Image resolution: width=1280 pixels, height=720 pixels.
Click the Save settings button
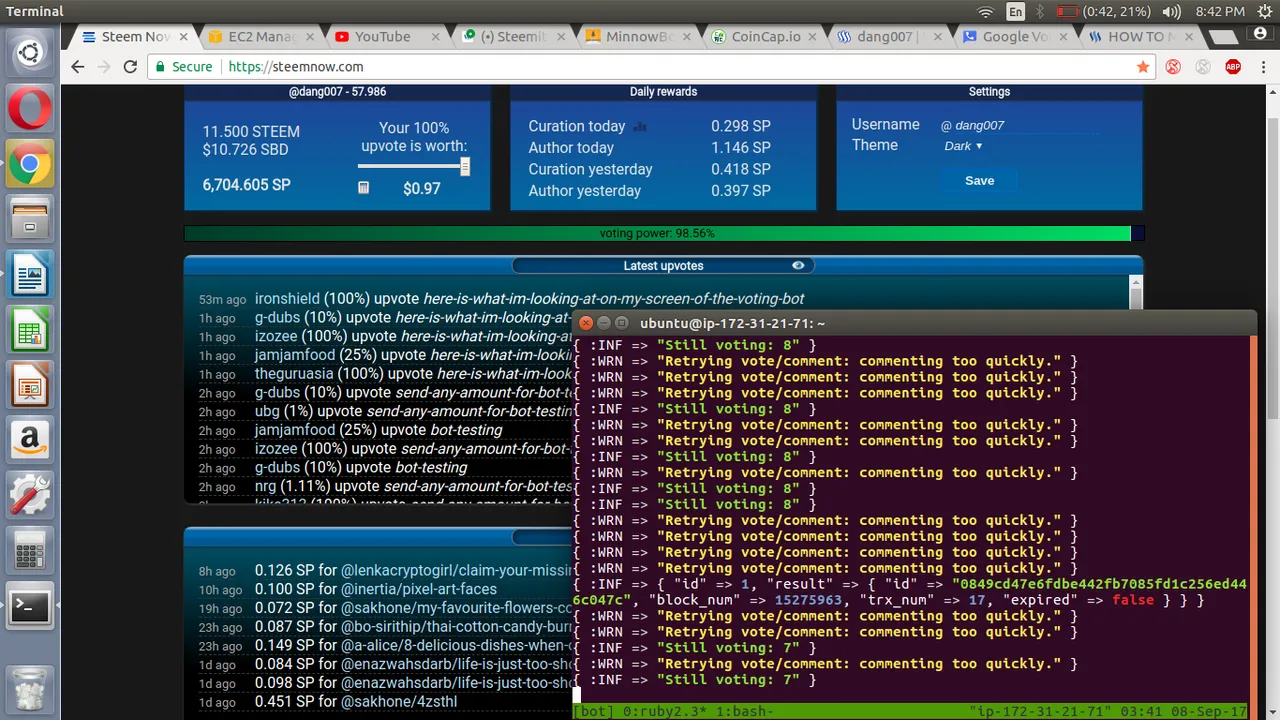click(979, 181)
